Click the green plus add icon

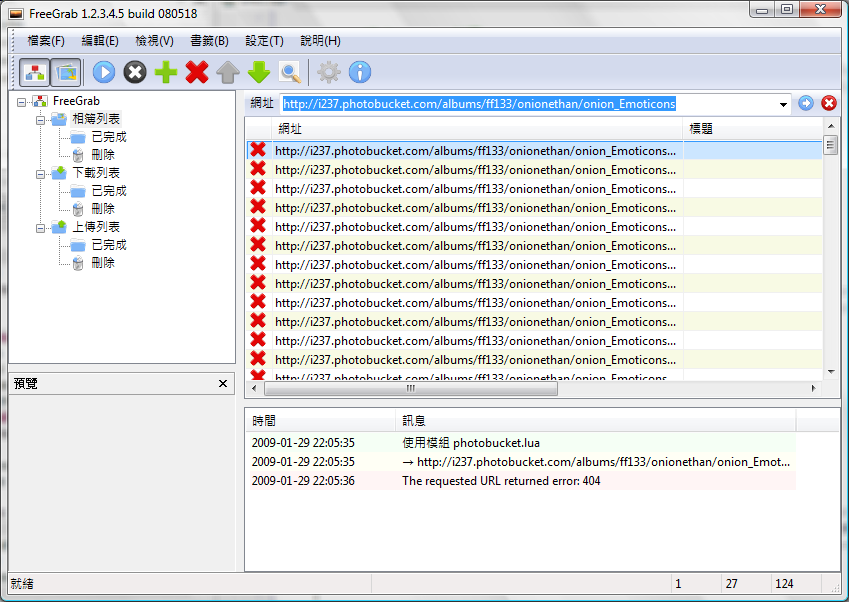point(166,72)
